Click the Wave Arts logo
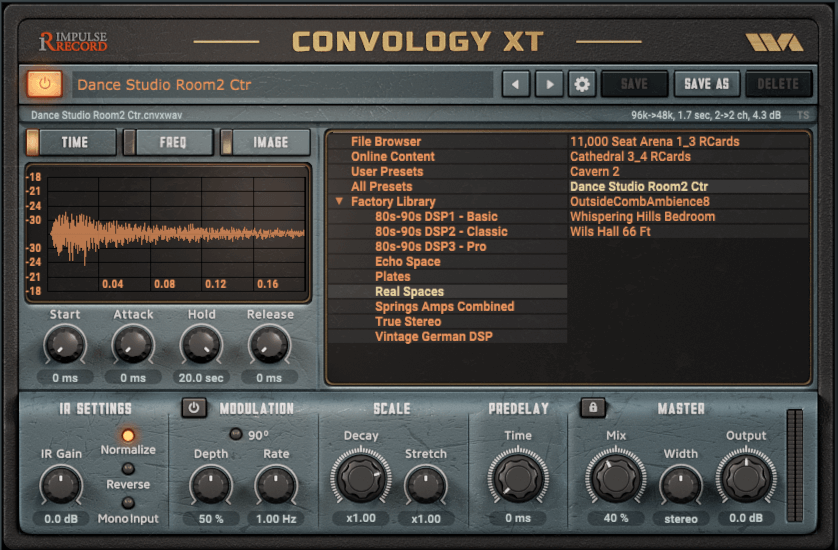The width and height of the screenshot is (838, 550). point(773,42)
